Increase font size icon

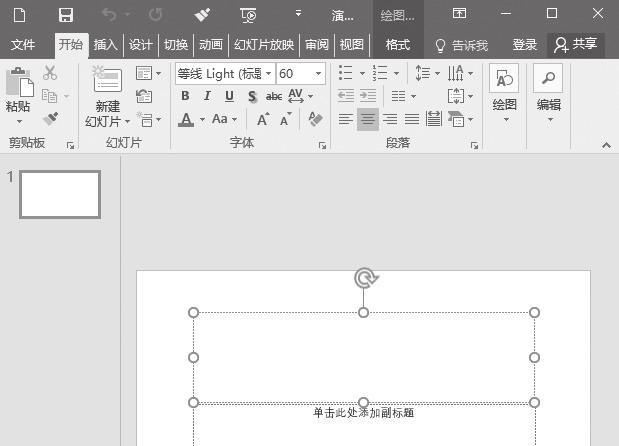coord(263,119)
